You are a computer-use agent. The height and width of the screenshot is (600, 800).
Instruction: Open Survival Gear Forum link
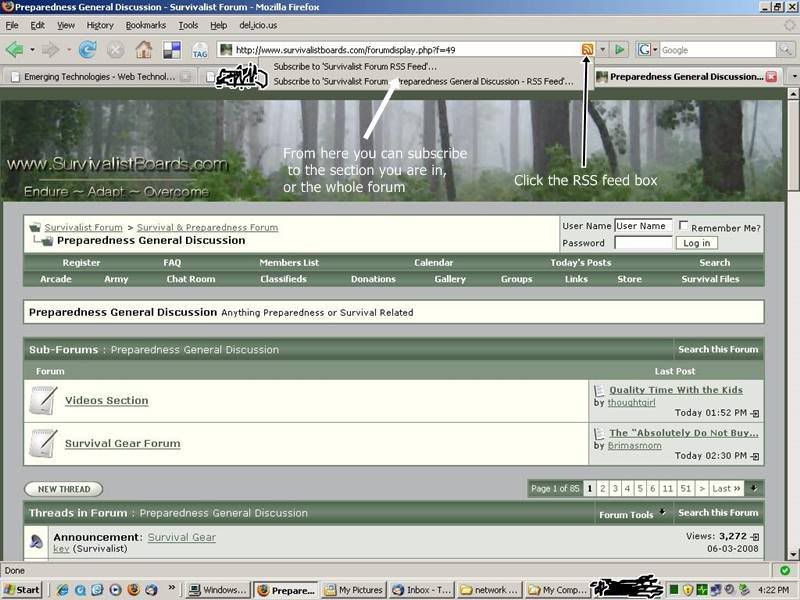coord(122,443)
